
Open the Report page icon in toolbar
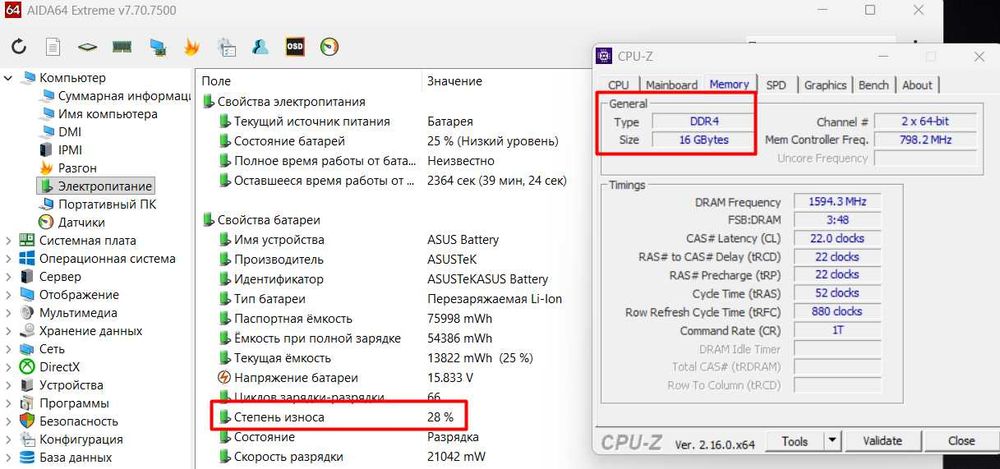pos(53,47)
